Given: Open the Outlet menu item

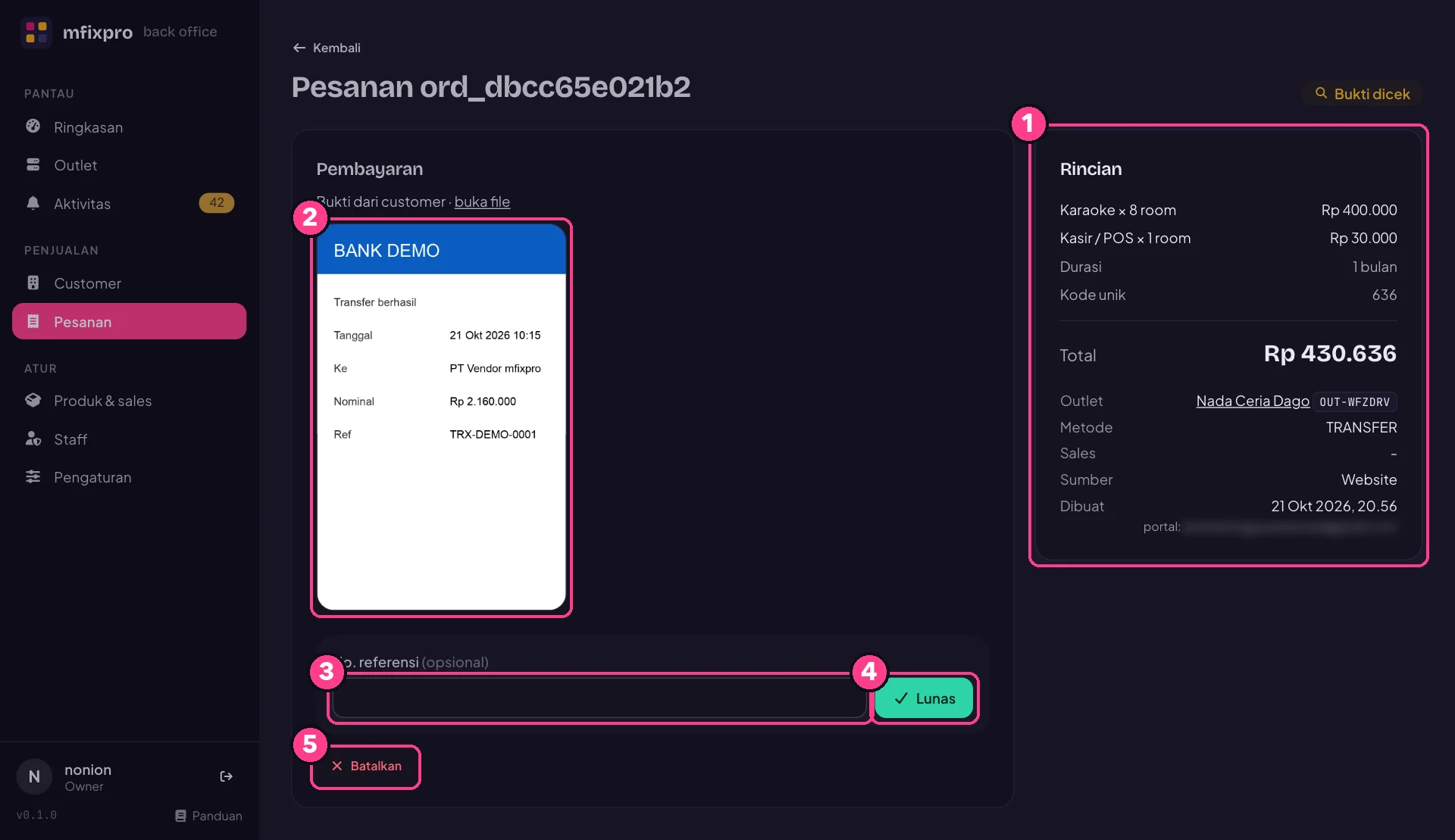Looking at the screenshot, I should (129, 164).
